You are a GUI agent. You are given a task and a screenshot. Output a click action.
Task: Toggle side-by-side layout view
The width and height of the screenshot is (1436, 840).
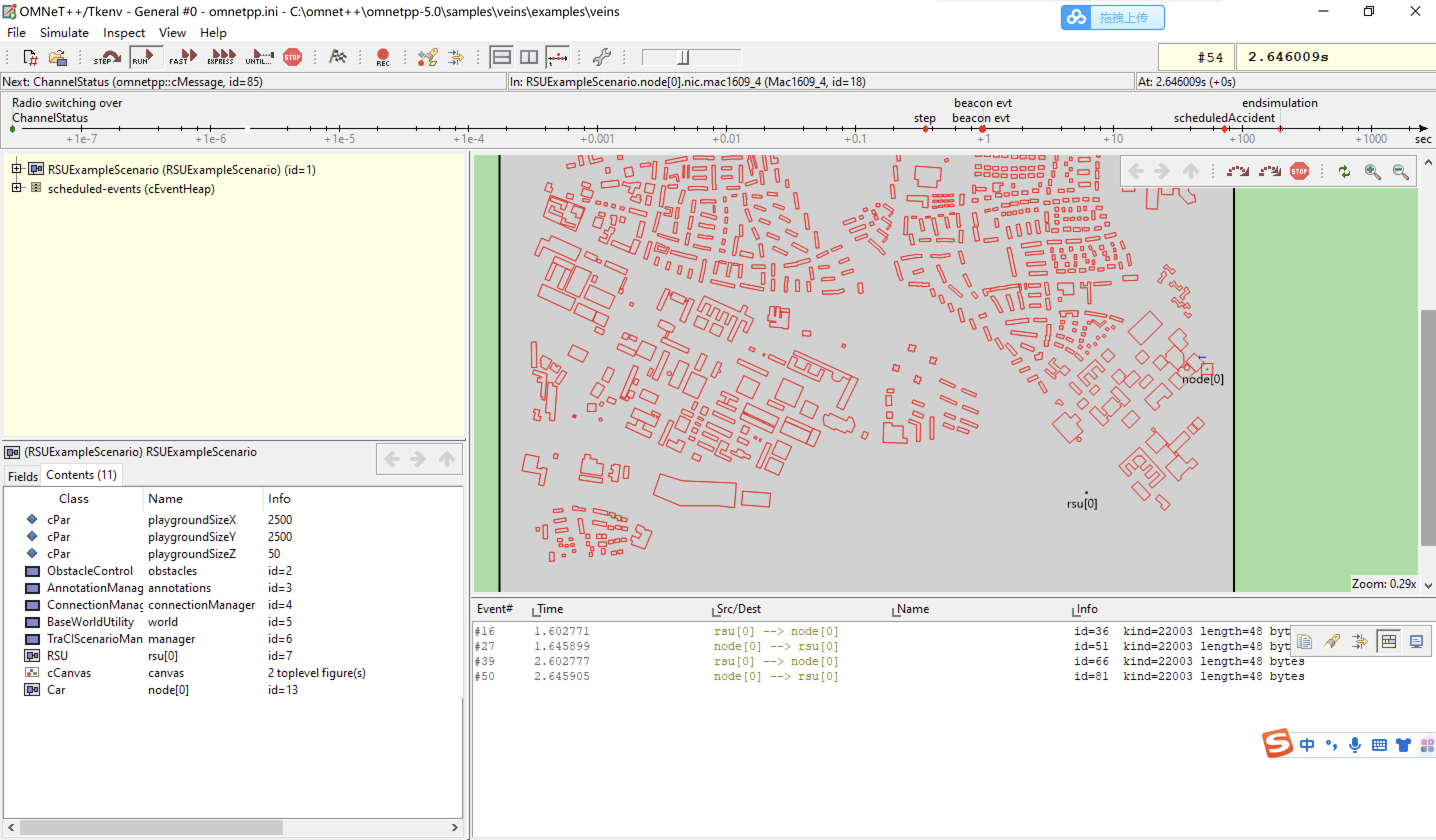pos(529,57)
